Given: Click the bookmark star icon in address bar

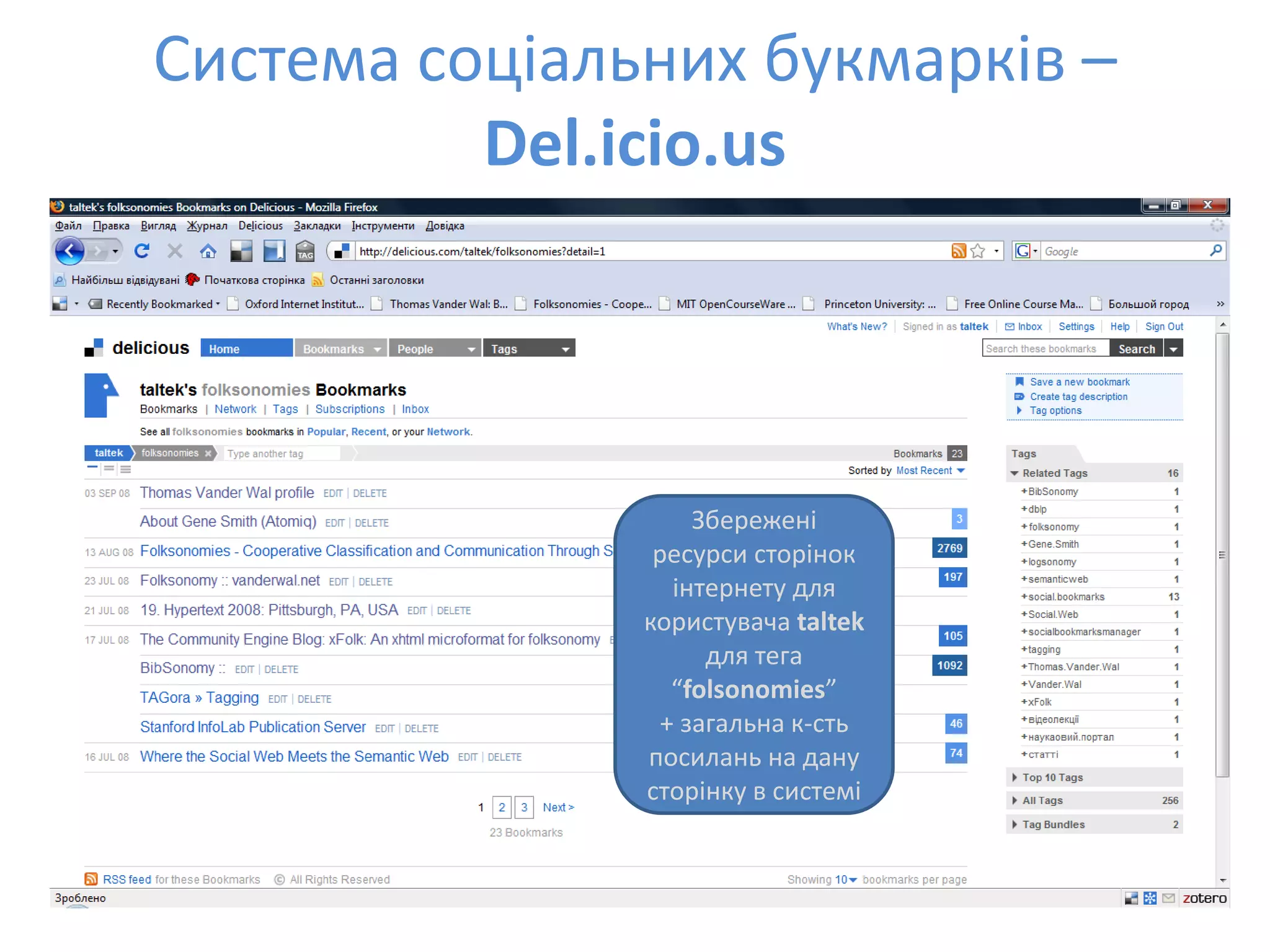Looking at the screenshot, I should pyautogui.click(x=978, y=251).
